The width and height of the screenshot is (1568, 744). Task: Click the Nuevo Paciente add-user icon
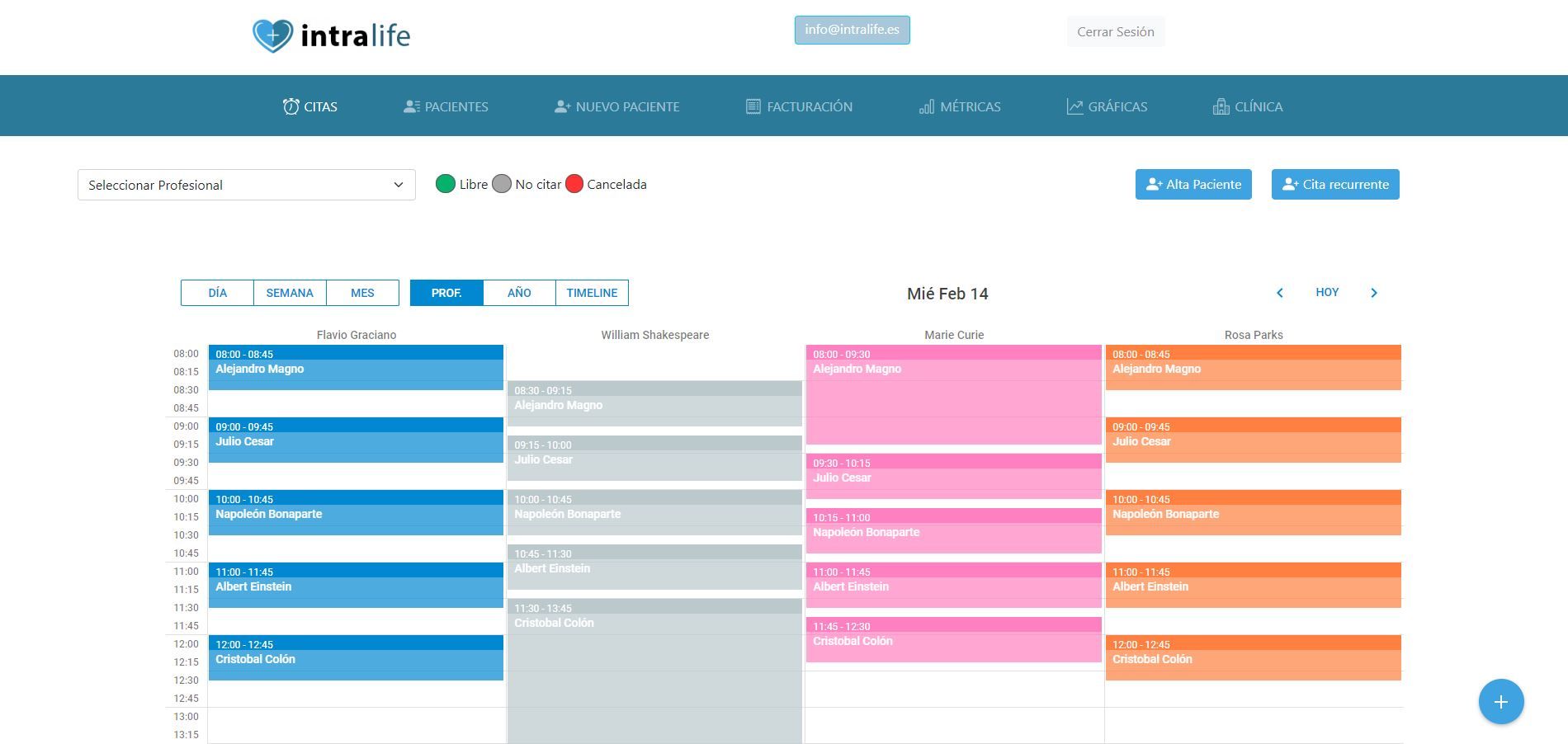[563, 106]
